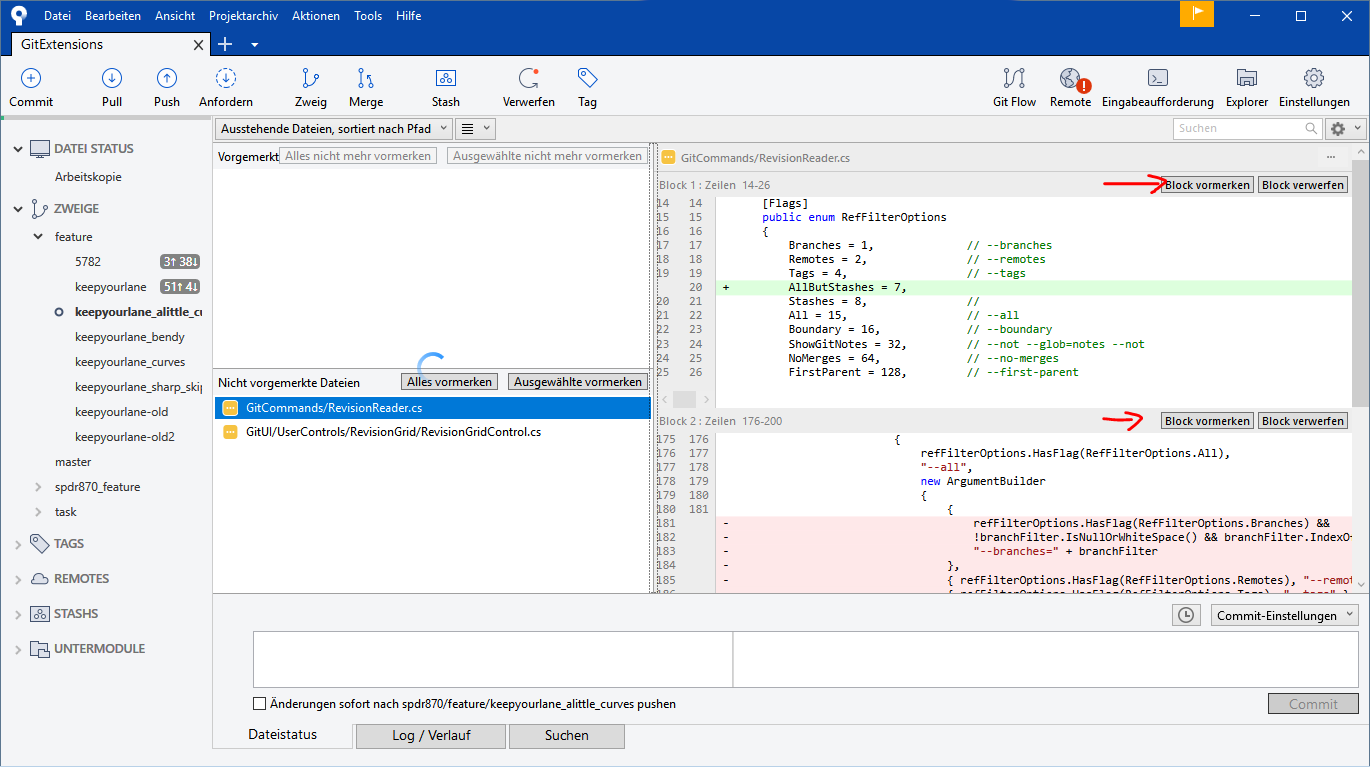1370x767 pixels.
Task: Collapse the feature branch folder
Action: [38, 237]
